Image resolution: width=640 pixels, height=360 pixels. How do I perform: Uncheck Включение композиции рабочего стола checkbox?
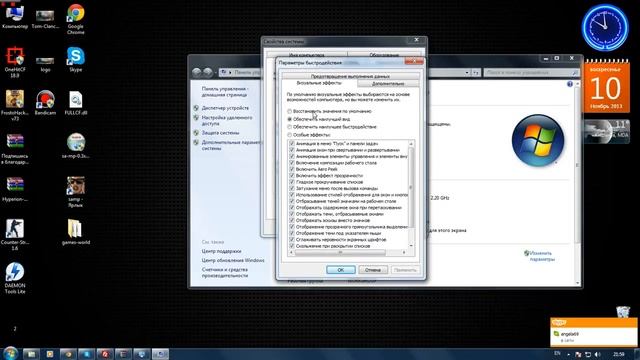[291, 163]
